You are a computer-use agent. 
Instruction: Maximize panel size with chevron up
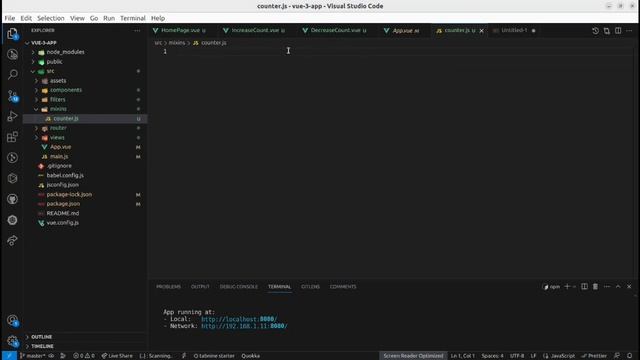[x=618, y=287]
